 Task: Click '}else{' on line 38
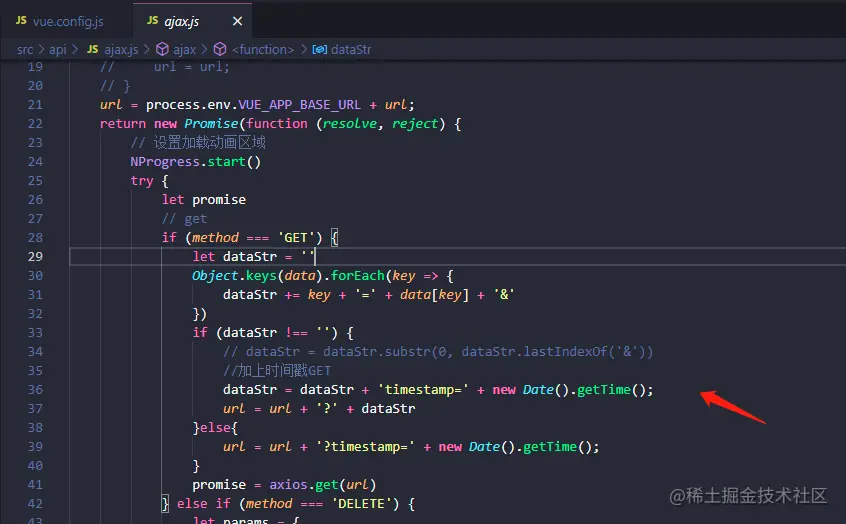pyautogui.click(x=215, y=428)
